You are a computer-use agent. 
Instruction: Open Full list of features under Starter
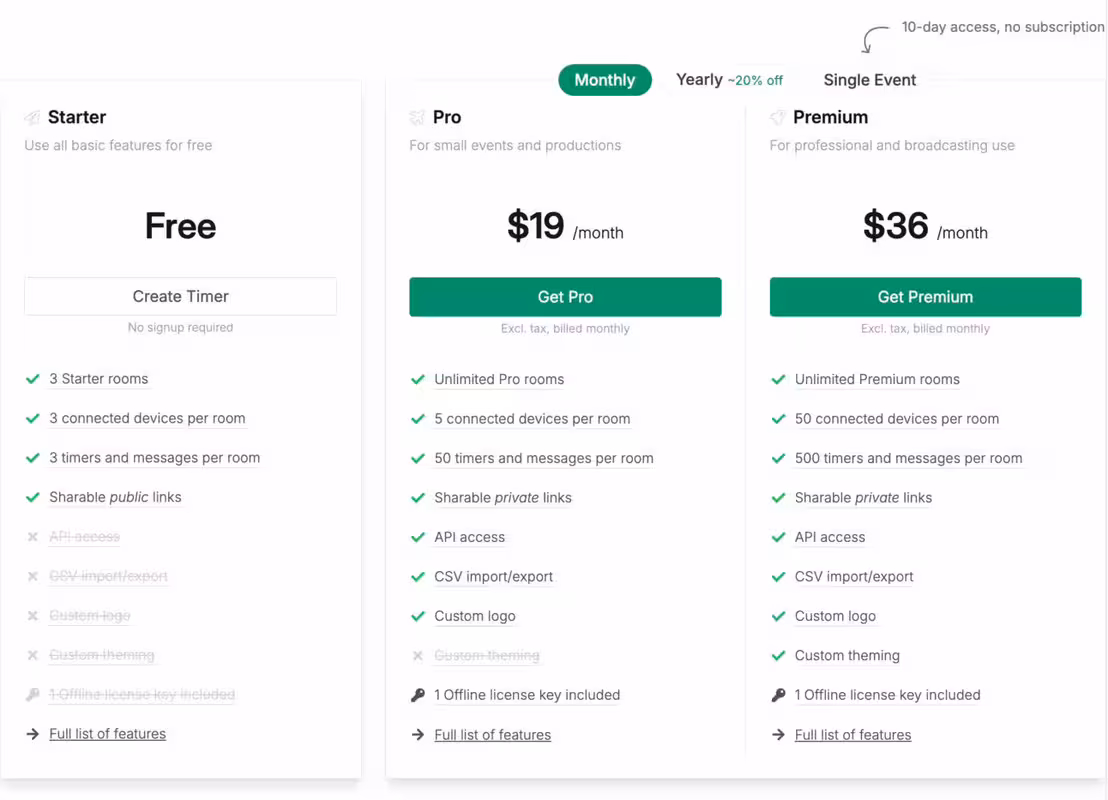click(107, 734)
